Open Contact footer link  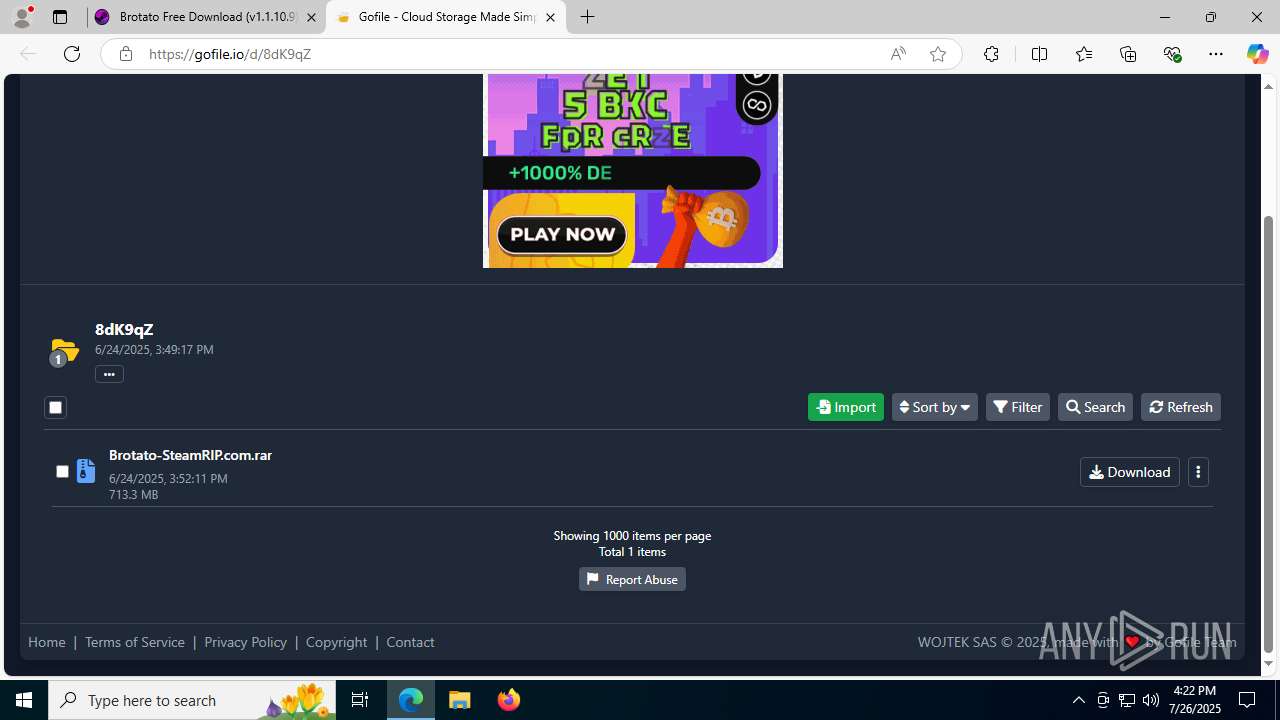coord(410,642)
